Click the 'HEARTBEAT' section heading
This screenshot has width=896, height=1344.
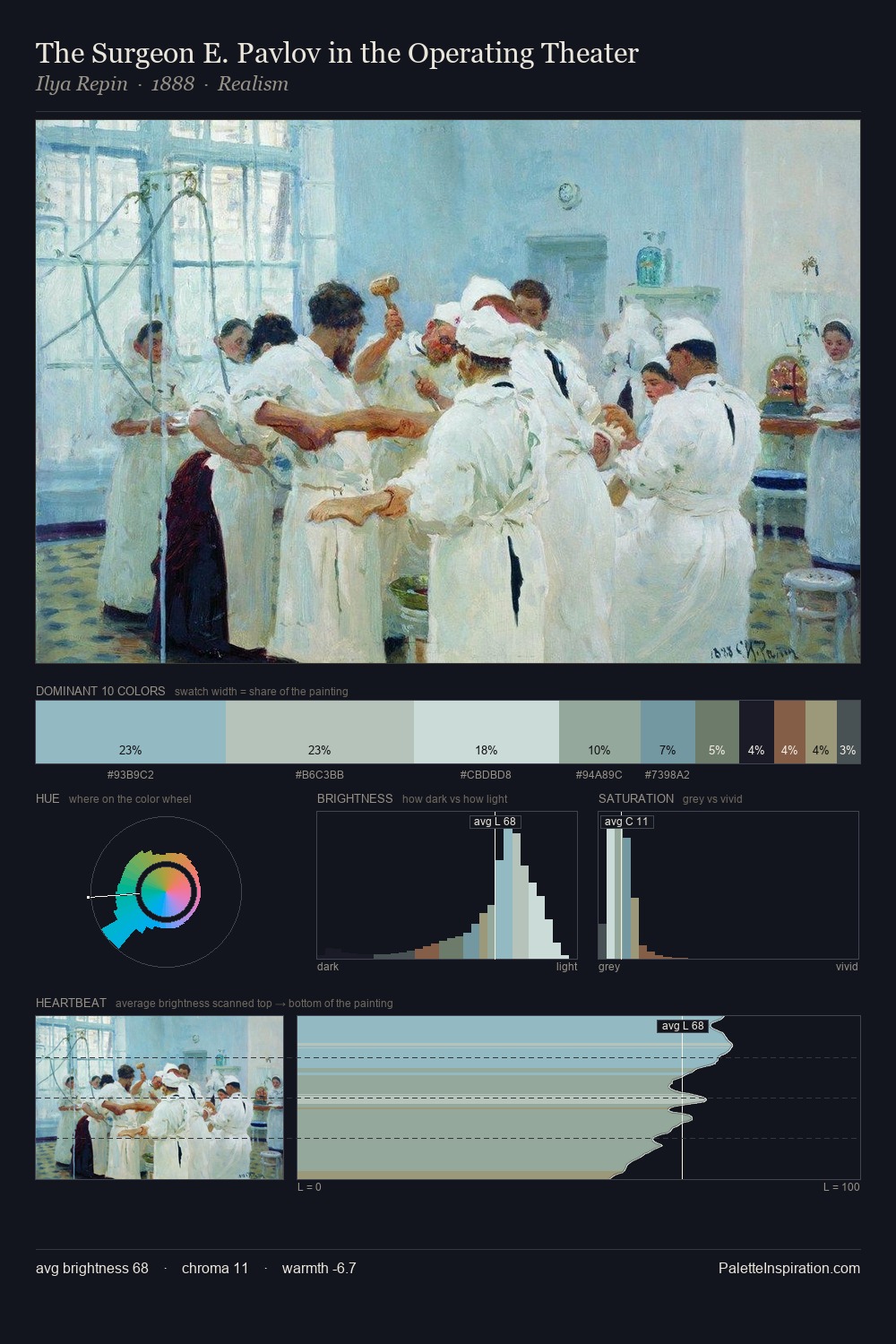pos(71,1004)
